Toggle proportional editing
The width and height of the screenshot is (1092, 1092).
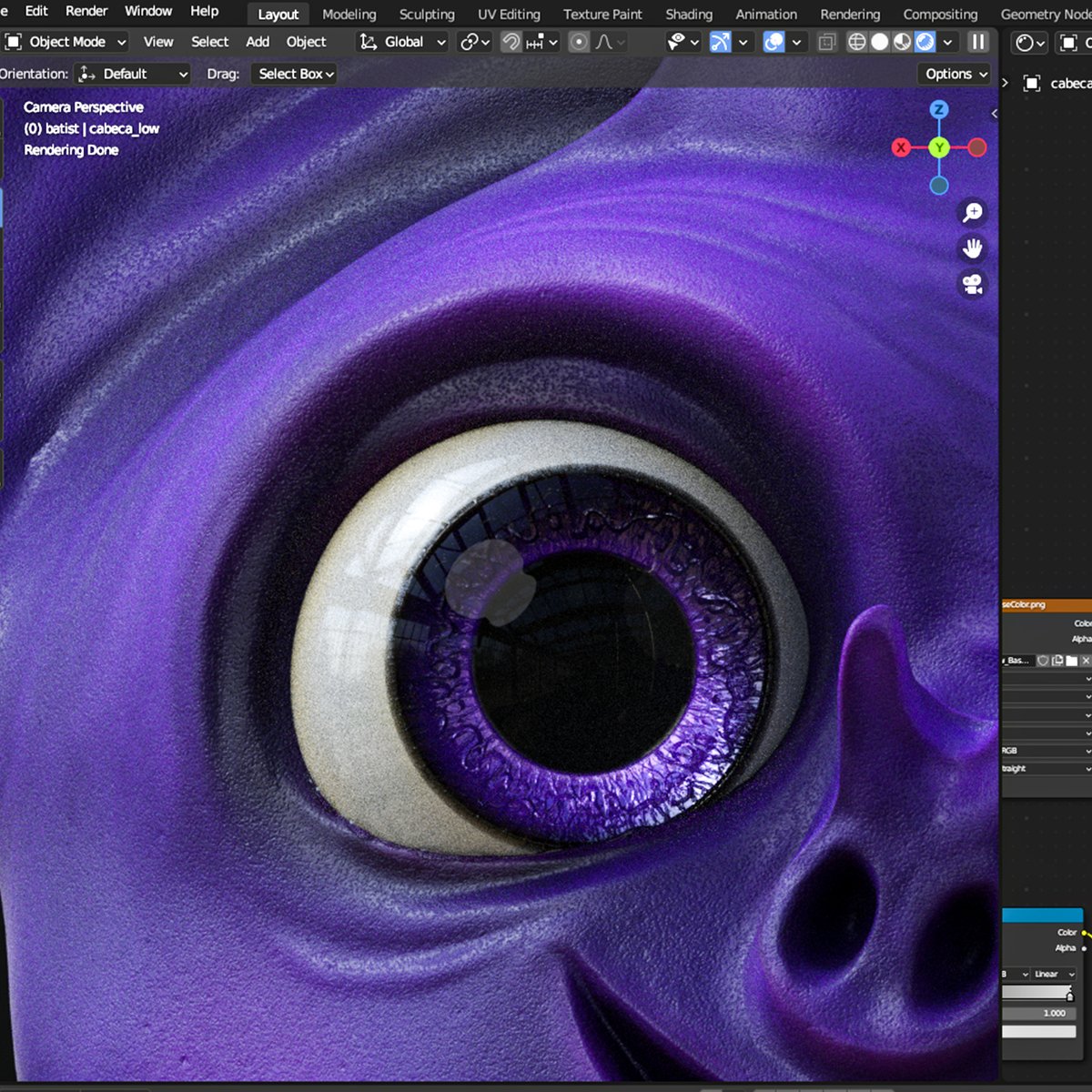(579, 42)
